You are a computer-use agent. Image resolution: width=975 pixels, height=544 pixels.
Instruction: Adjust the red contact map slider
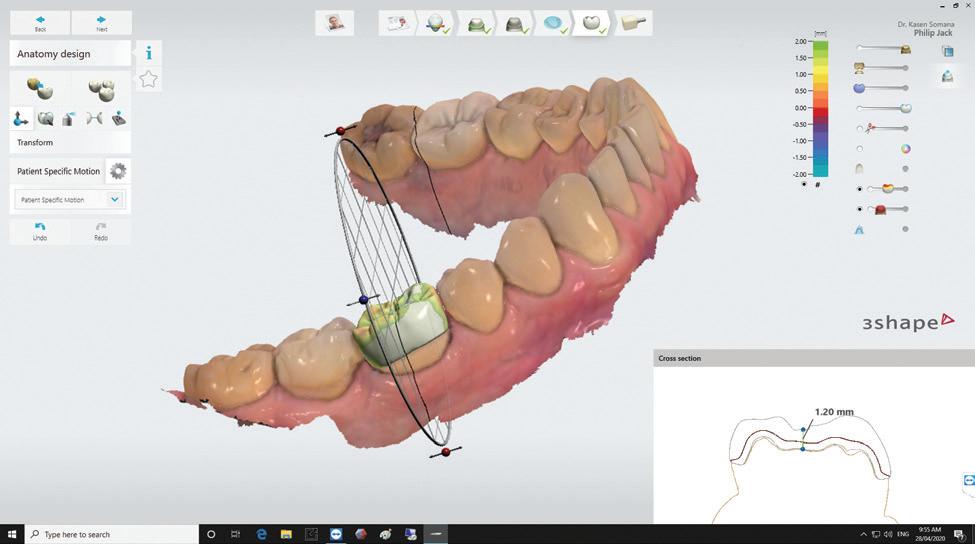[888, 209]
